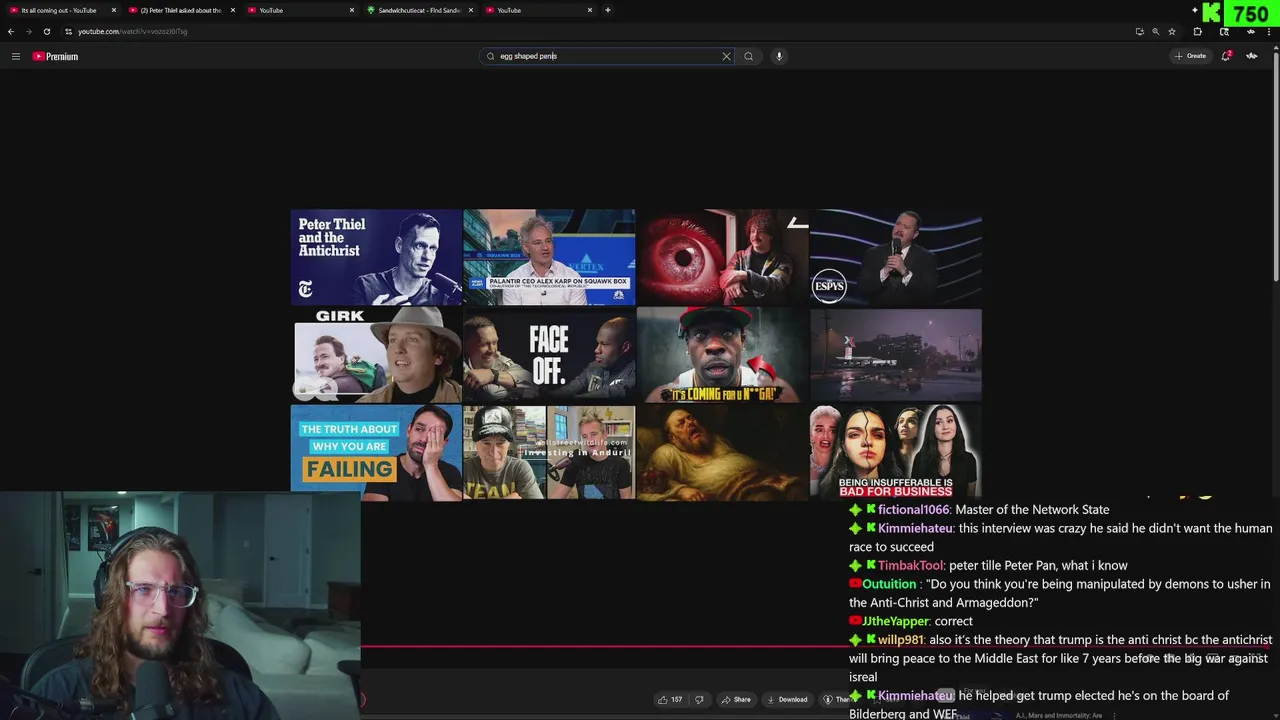Open the GIRK video thumbnail
The height and width of the screenshot is (720, 1280).
tap(376, 355)
